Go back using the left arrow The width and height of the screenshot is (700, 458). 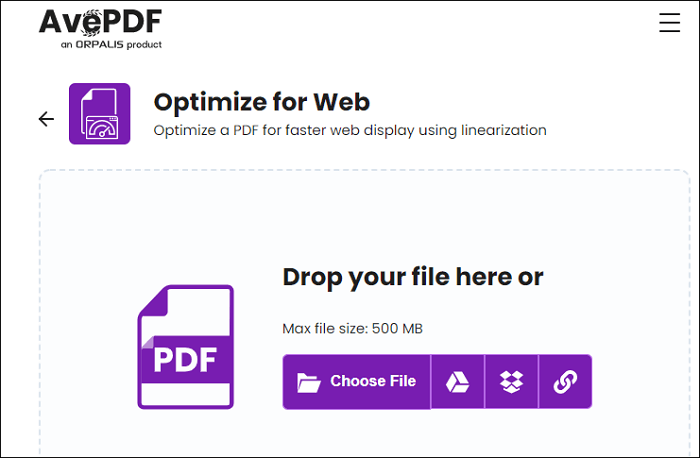point(46,119)
